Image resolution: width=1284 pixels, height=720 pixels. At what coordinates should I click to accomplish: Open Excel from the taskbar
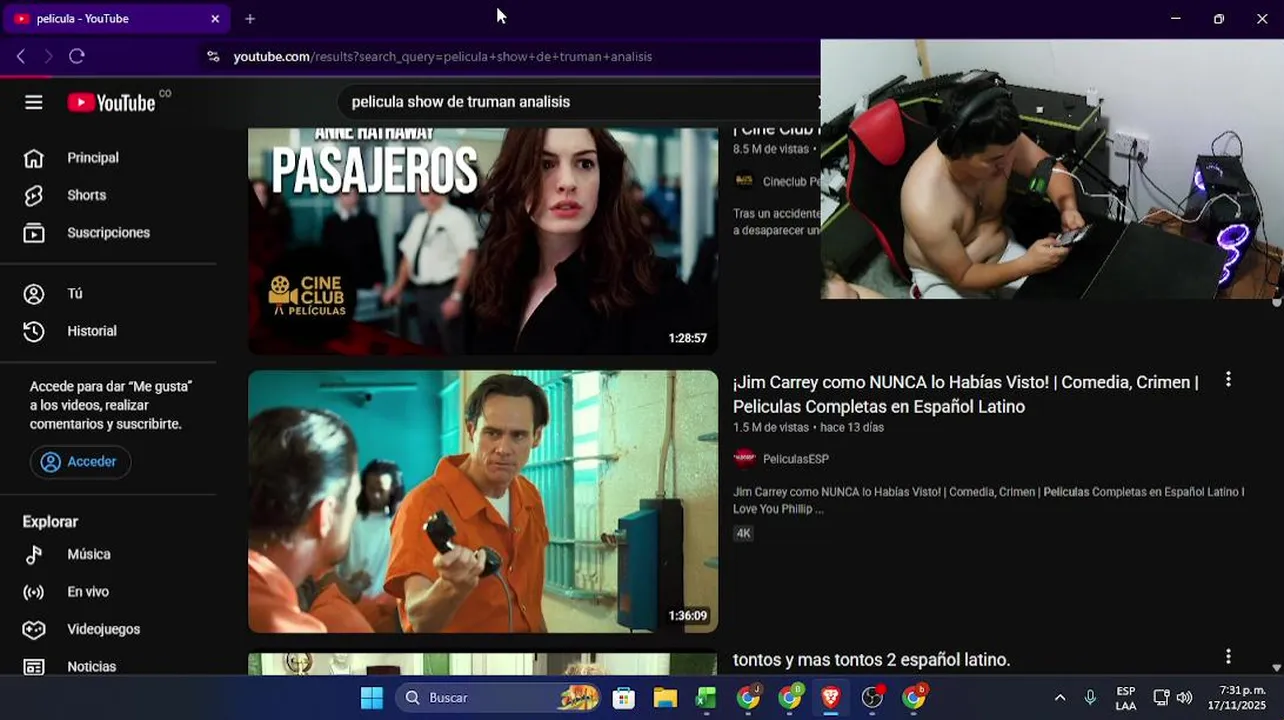pyautogui.click(x=706, y=698)
